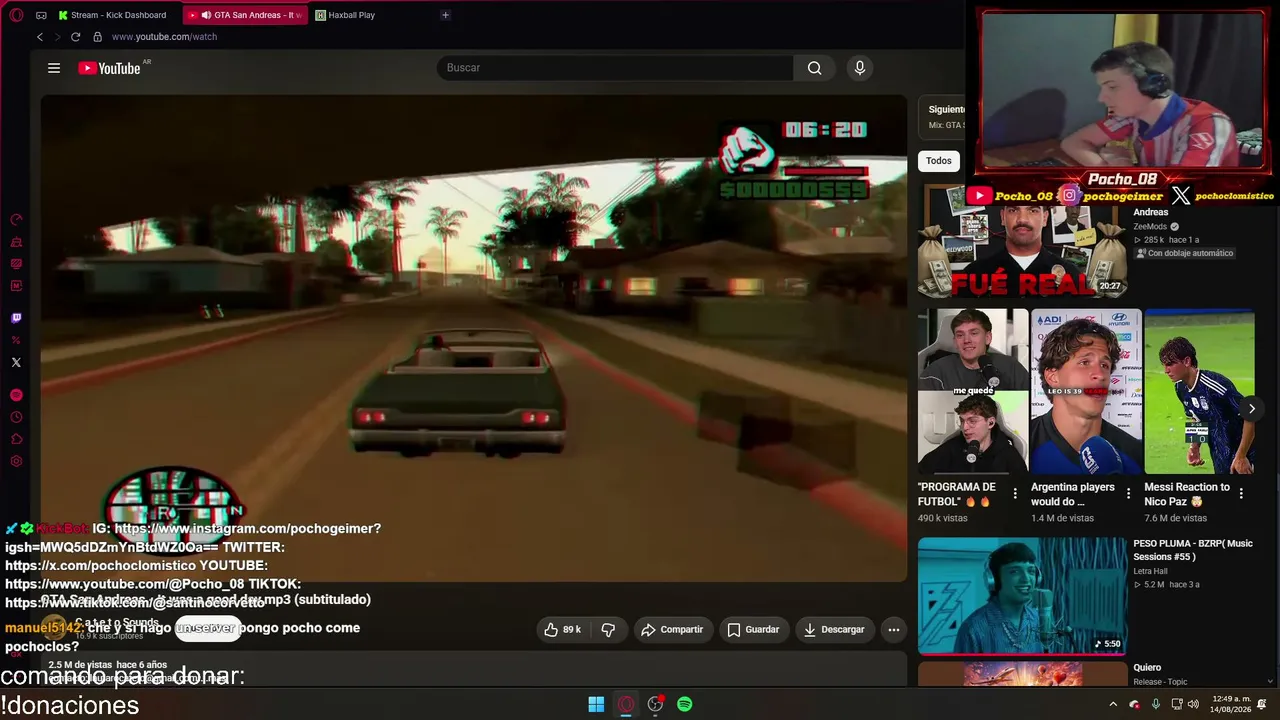Image resolution: width=1280 pixels, height=720 pixels.
Task: Open the Opera sidebar extensions icon
Action: tap(16, 439)
